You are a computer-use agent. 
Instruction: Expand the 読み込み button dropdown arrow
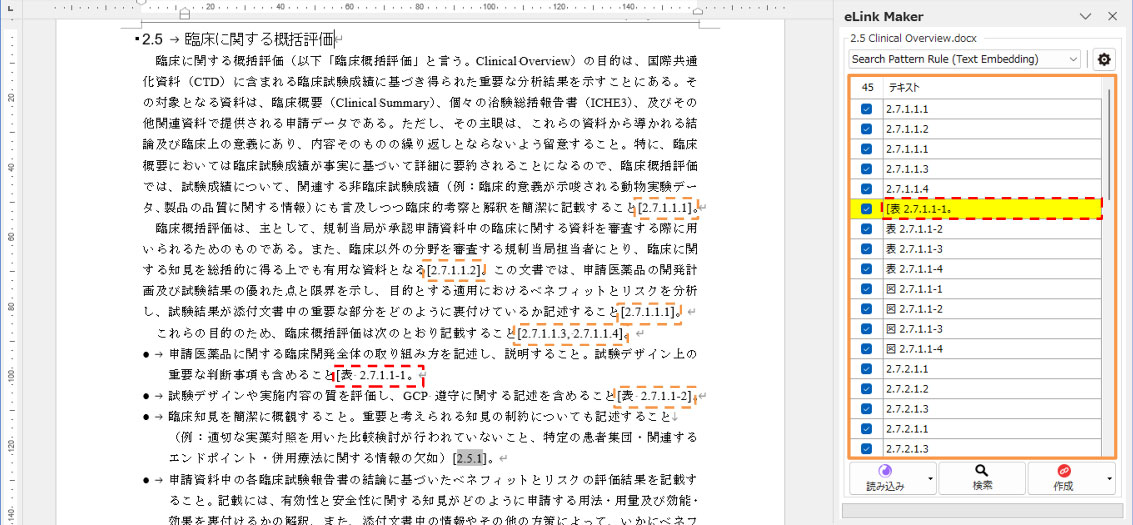coord(930,478)
